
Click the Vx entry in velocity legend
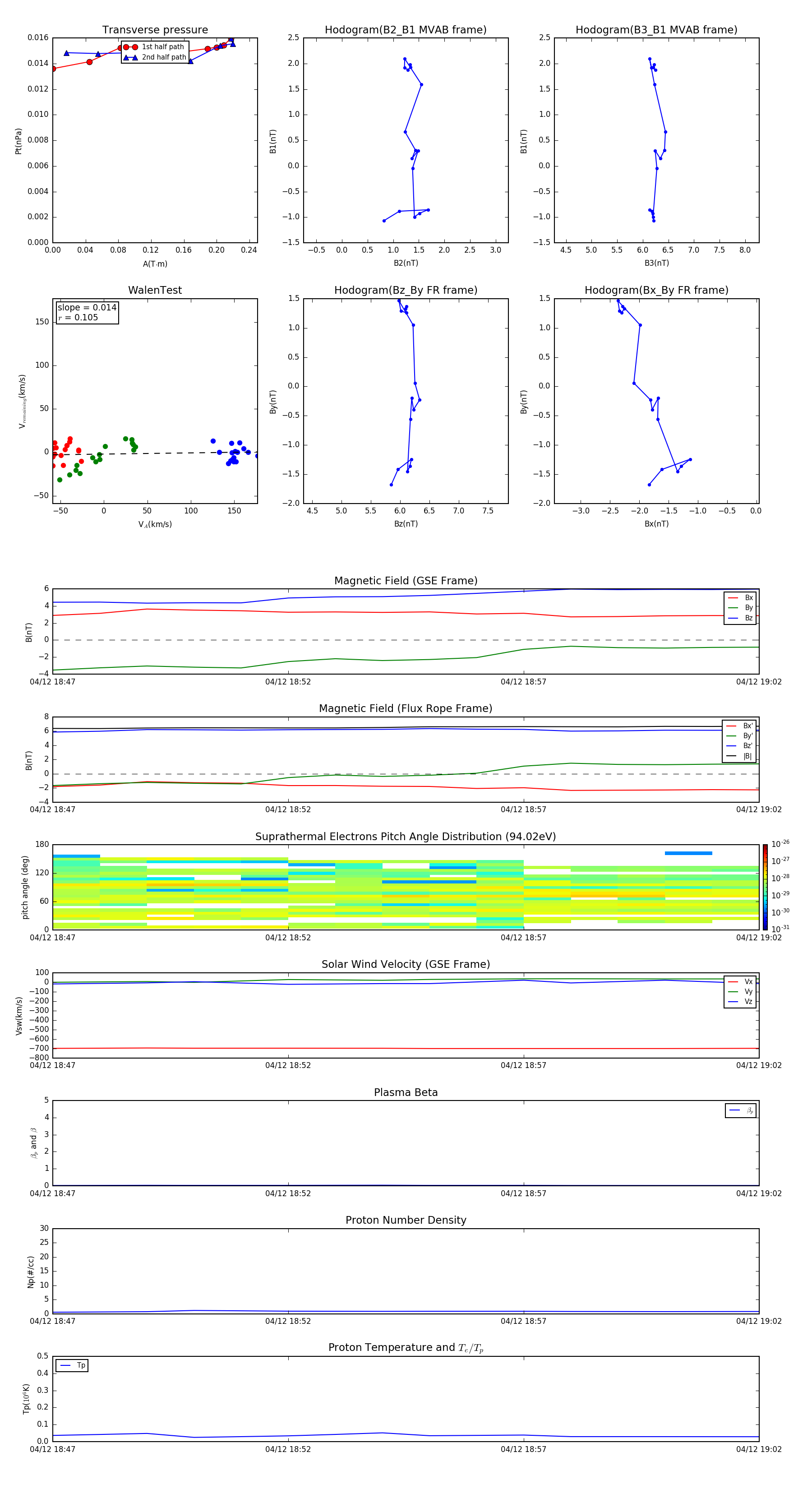click(740, 981)
